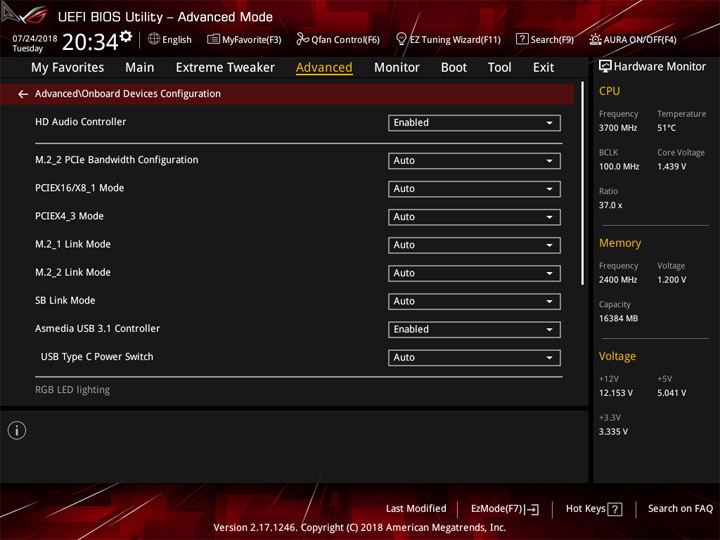This screenshot has height=540, width=720.
Task: Select the M.2_1 Link Mode label
Action: click(73, 244)
